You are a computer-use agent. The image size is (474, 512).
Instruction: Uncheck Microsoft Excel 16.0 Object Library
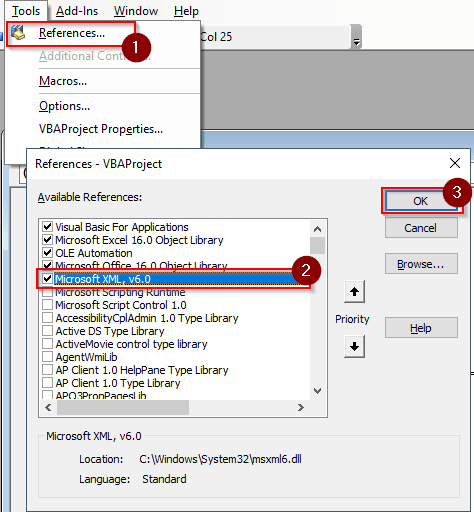coord(47,240)
